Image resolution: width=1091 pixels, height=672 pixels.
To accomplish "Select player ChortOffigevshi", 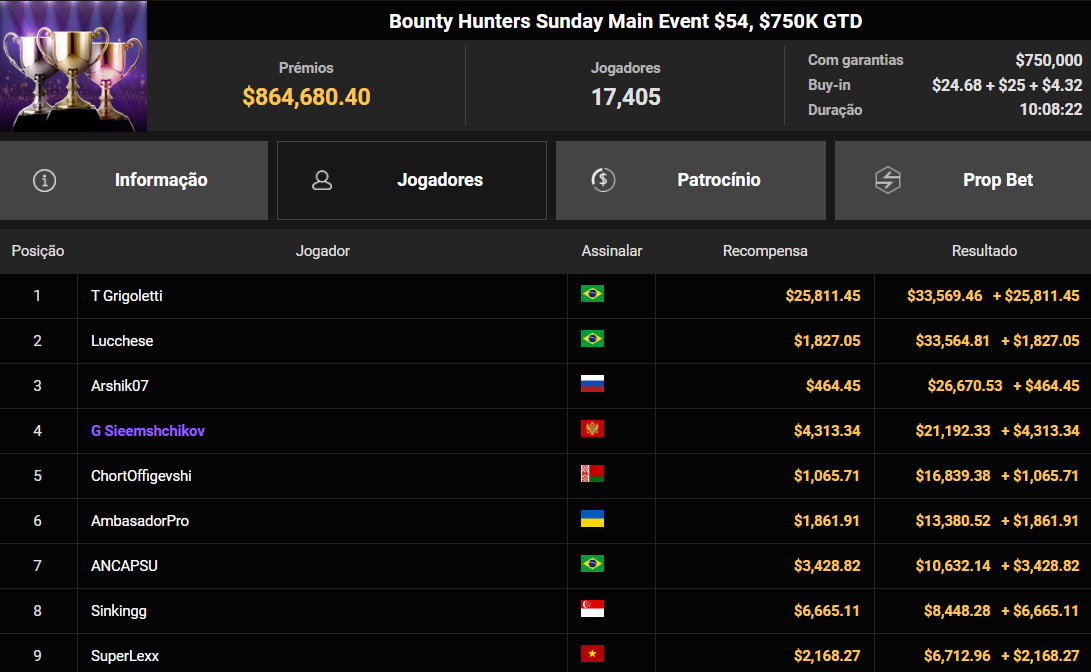I will (141, 476).
